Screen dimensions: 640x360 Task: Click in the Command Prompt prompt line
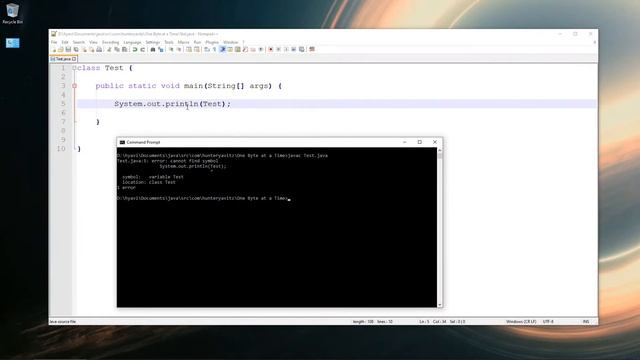click(203, 198)
